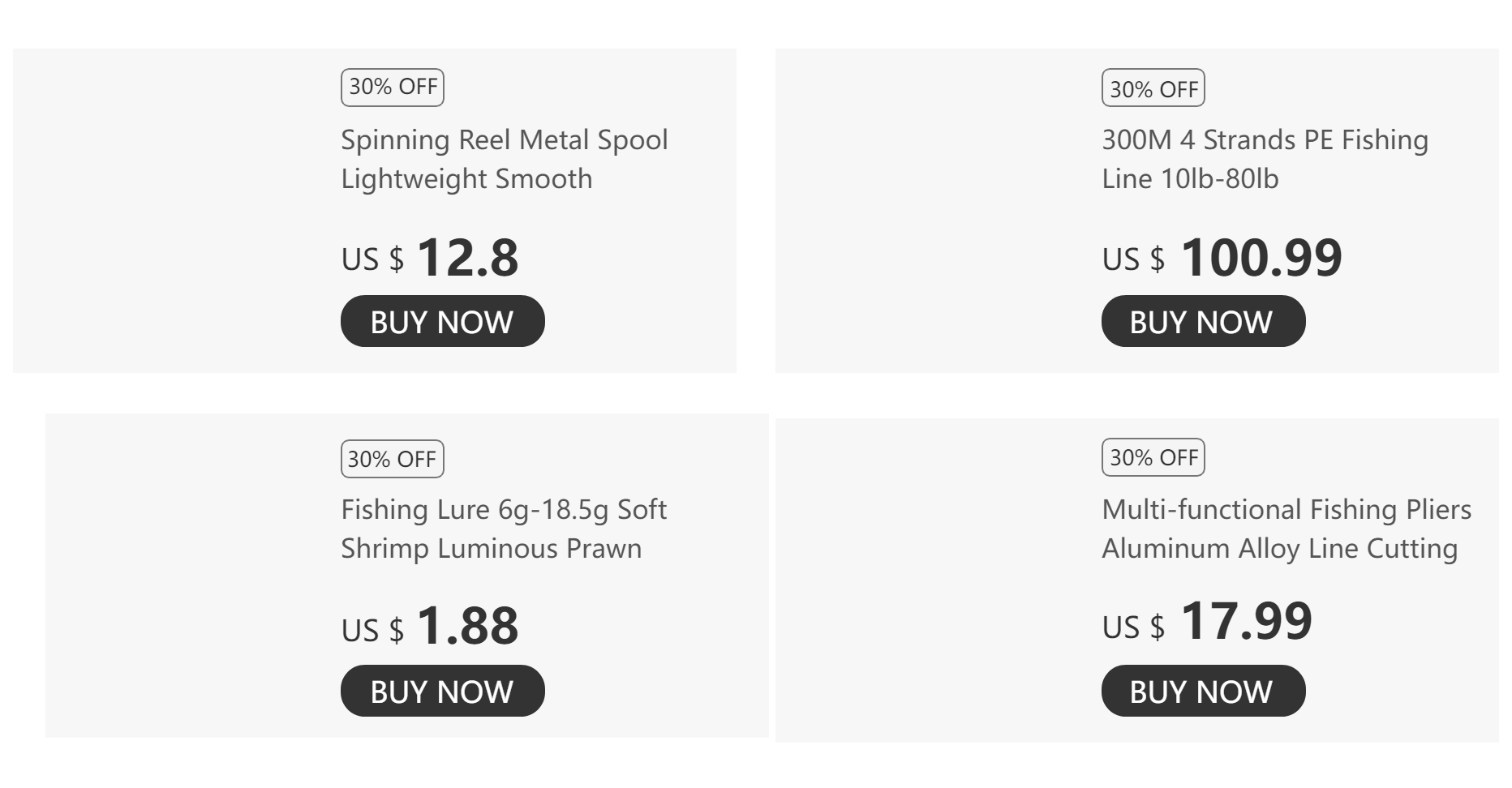This screenshot has width=1512, height=788.
Task: Select the 30% OFF badge on Fishing Lure card
Action: pos(393,459)
